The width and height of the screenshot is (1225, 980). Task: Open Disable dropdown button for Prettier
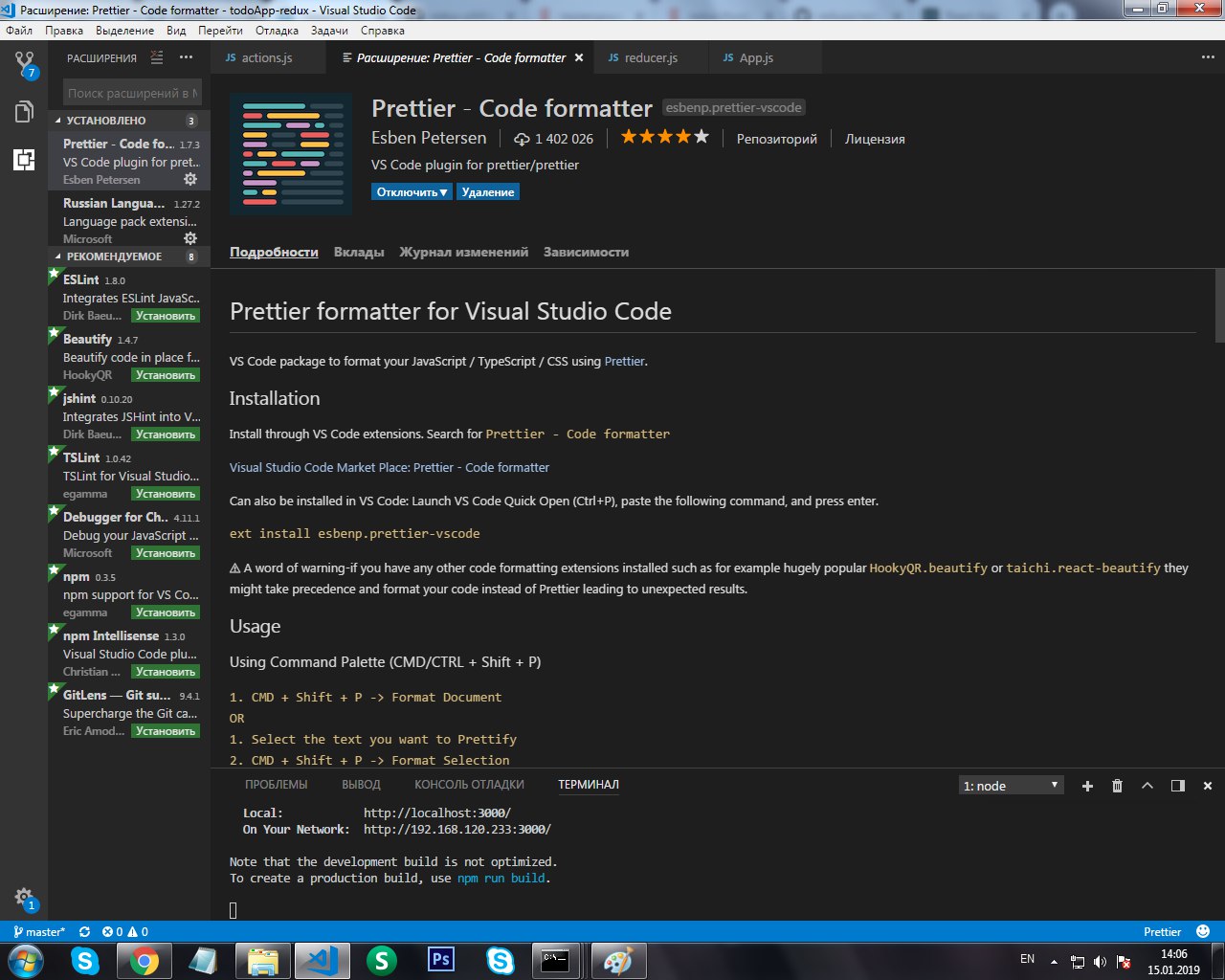pyautogui.click(x=412, y=192)
